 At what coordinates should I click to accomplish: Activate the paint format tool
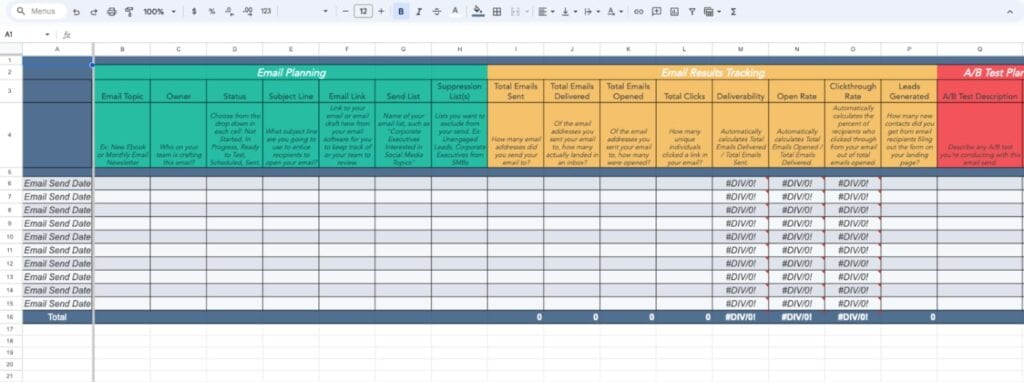[x=129, y=12]
